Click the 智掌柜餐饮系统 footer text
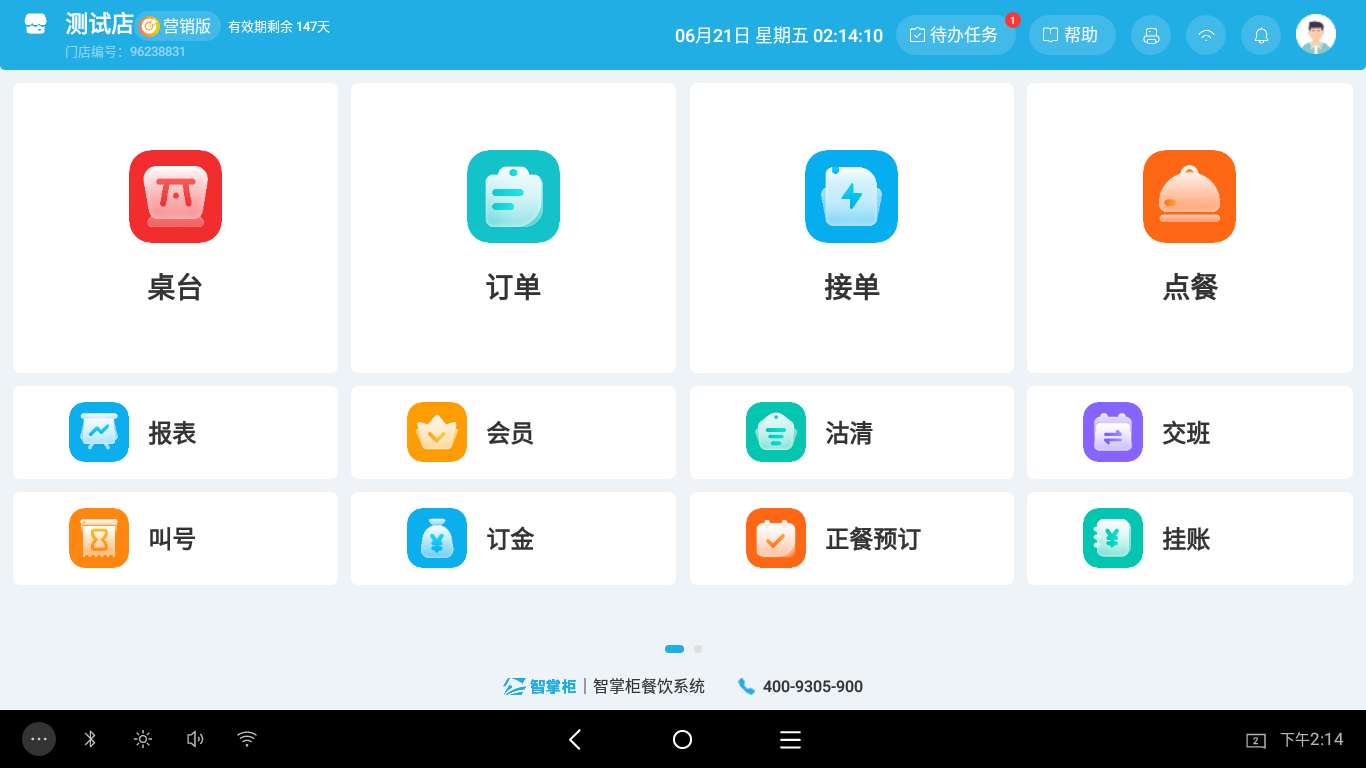The image size is (1366, 768). coord(649,686)
